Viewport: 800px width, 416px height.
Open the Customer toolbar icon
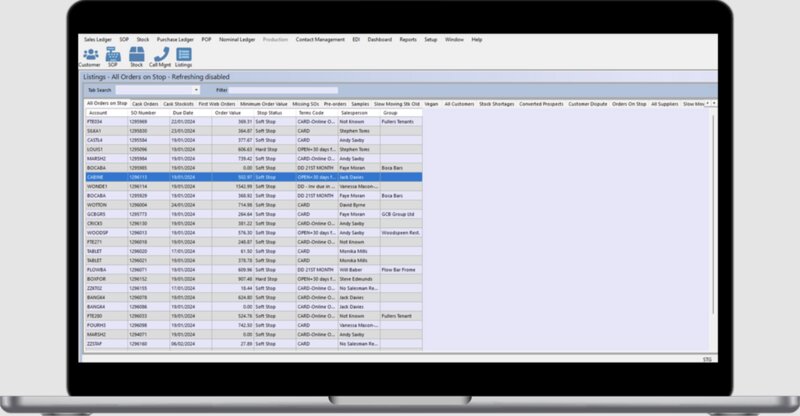click(90, 57)
